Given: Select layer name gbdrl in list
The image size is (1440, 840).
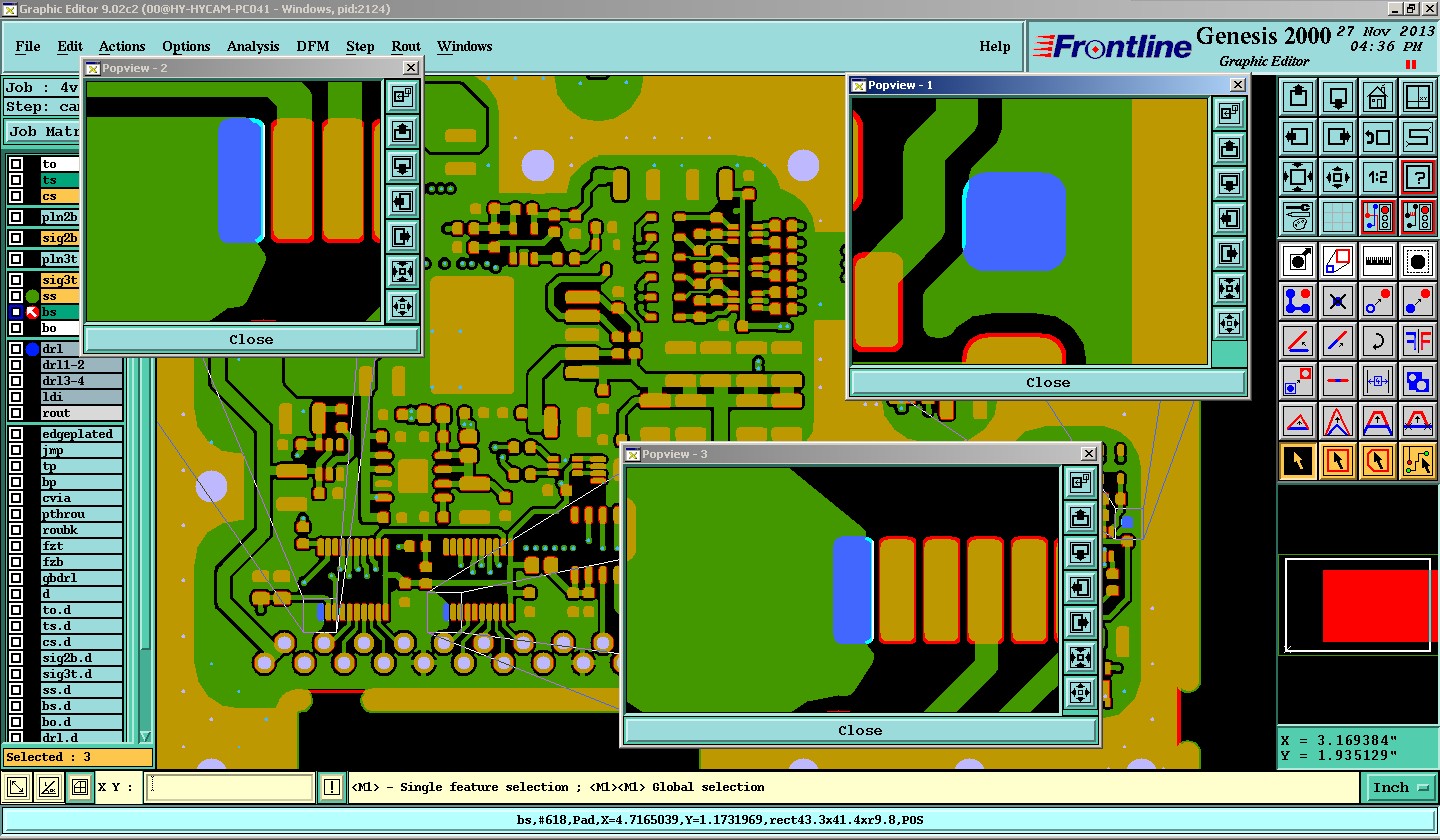Looking at the screenshot, I should pyautogui.click(x=81, y=578).
